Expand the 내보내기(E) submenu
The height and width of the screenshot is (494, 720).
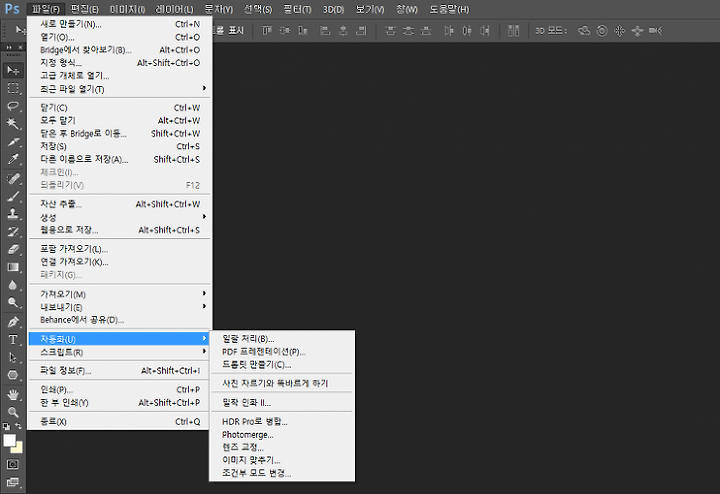point(119,307)
